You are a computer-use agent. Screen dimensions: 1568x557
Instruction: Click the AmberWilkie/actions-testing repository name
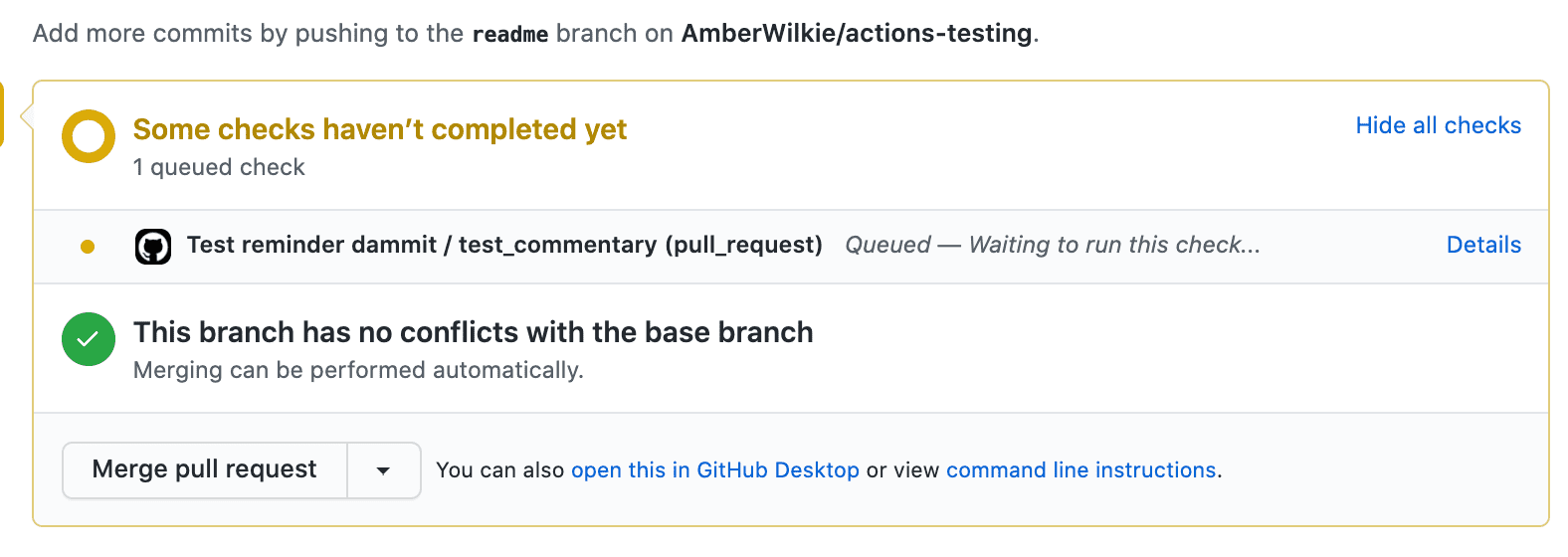pos(856,34)
